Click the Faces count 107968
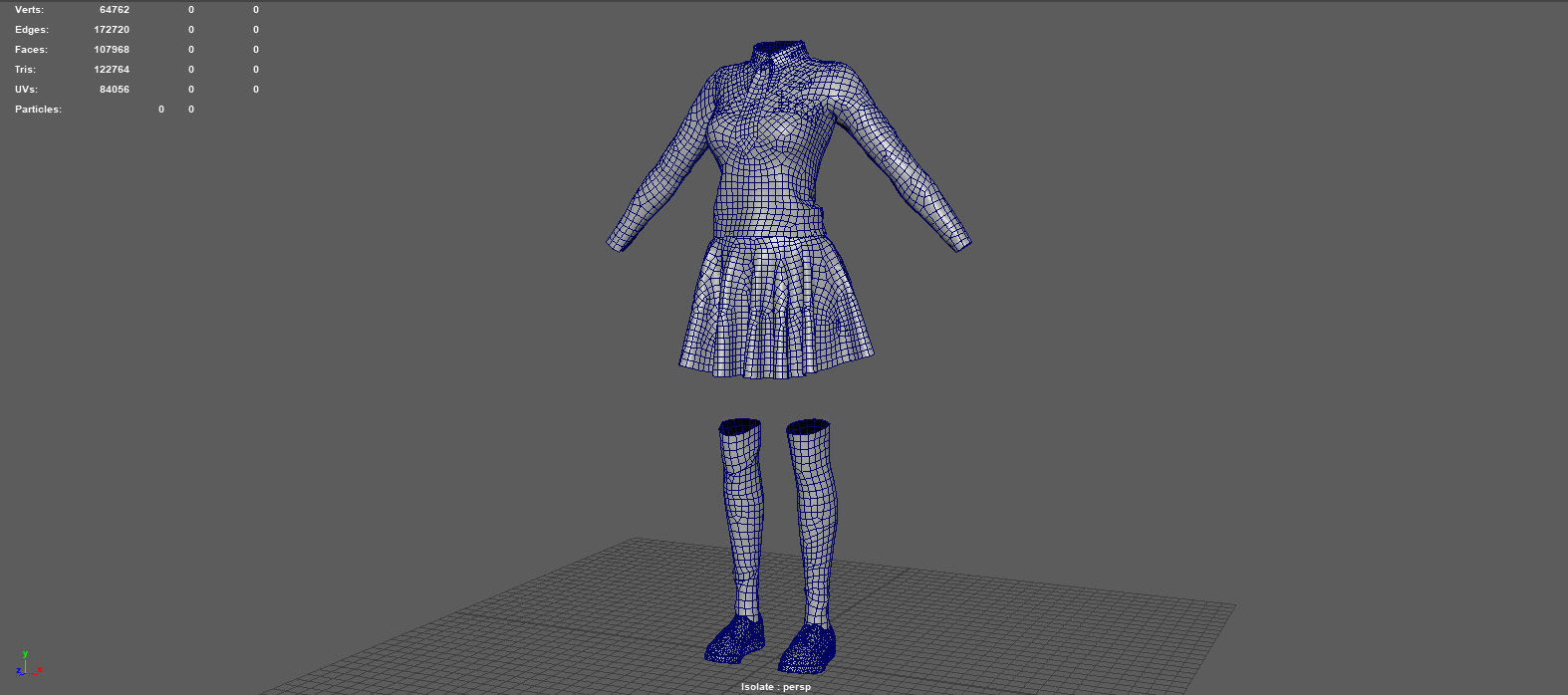The height and width of the screenshot is (695, 1568). point(112,50)
